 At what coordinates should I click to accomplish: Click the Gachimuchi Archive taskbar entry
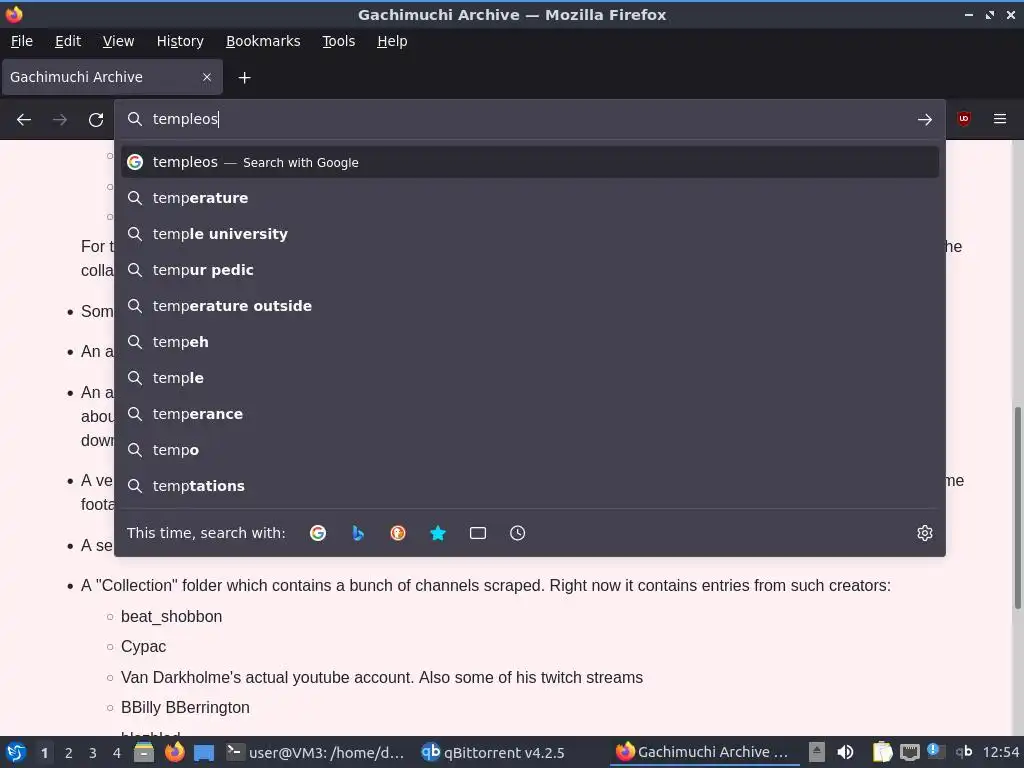[704, 752]
